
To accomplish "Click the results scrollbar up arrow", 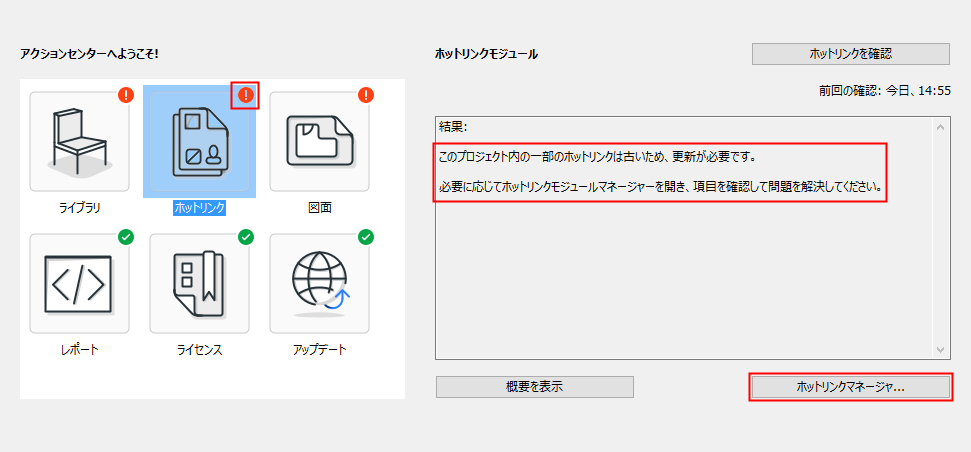I will click(x=941, y=127).
